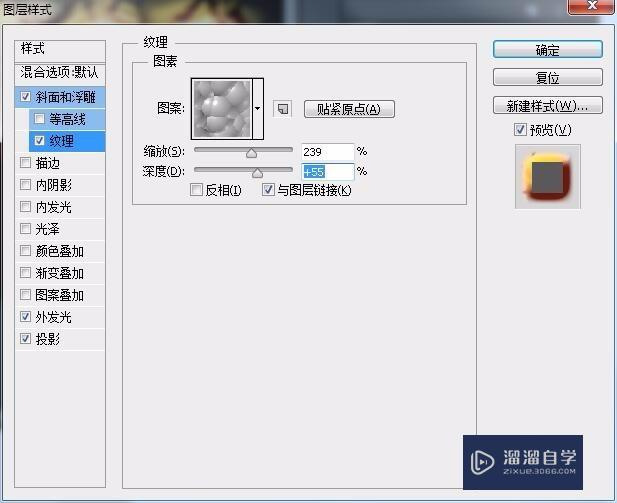Image resolution: width=617 pixels, height=503 pixels.
Task: Open the pattern picker dropdown arrow
Action: click(258, 109)
